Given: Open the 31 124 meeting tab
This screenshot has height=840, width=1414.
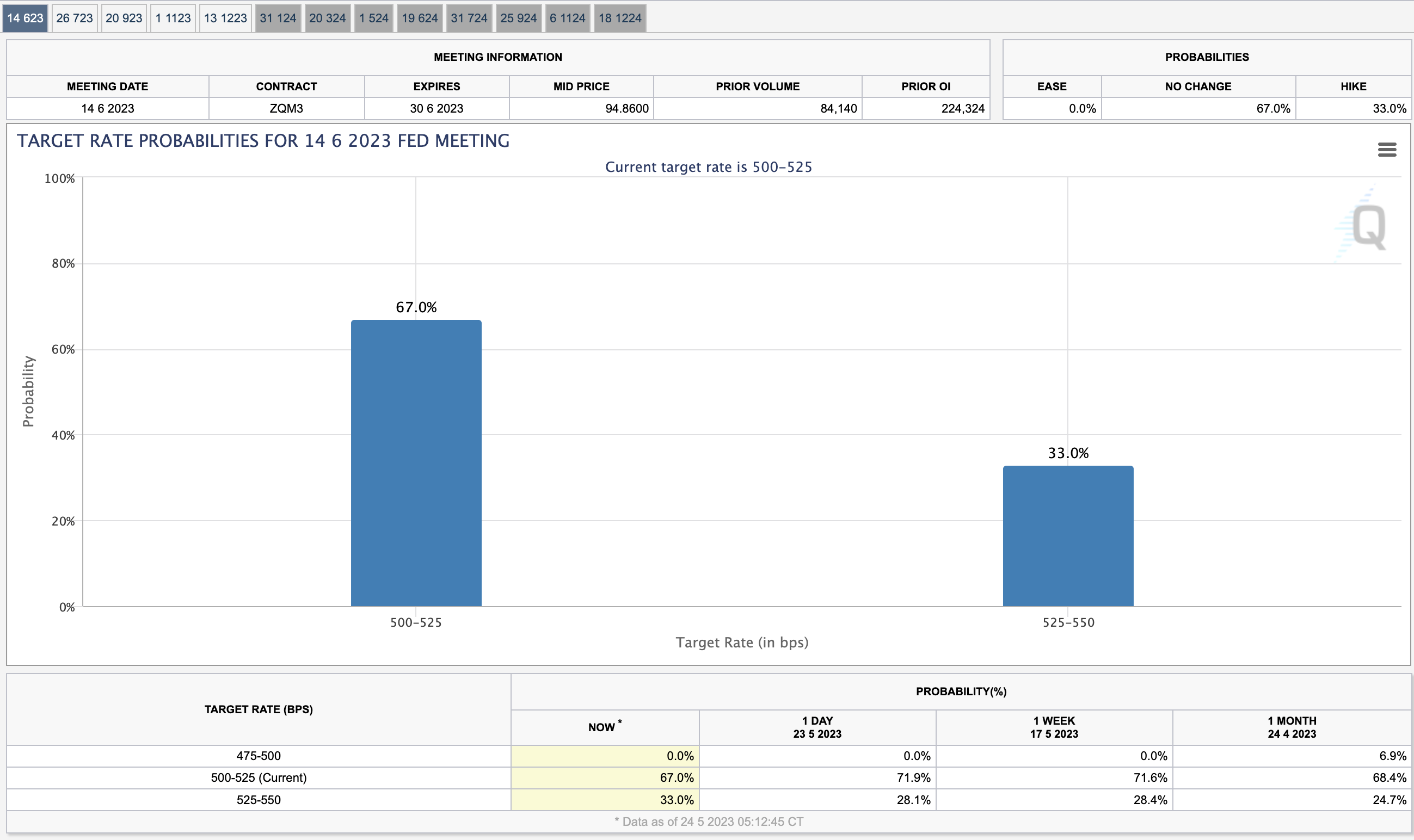Looking at the screenshot, I should pyautogui.click(x=278, y=18).
